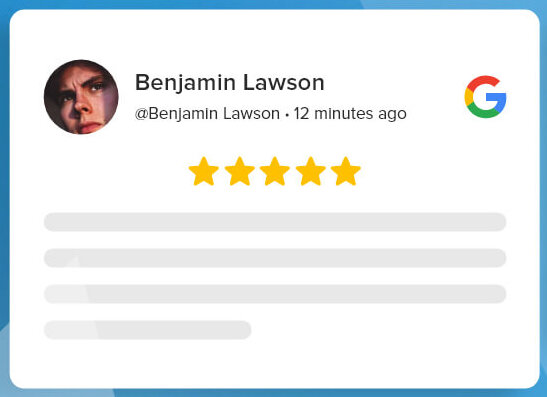Viewport: 547px width, 397px height.
Task: Click the third placeholder review text line
Action: (275, 294)
